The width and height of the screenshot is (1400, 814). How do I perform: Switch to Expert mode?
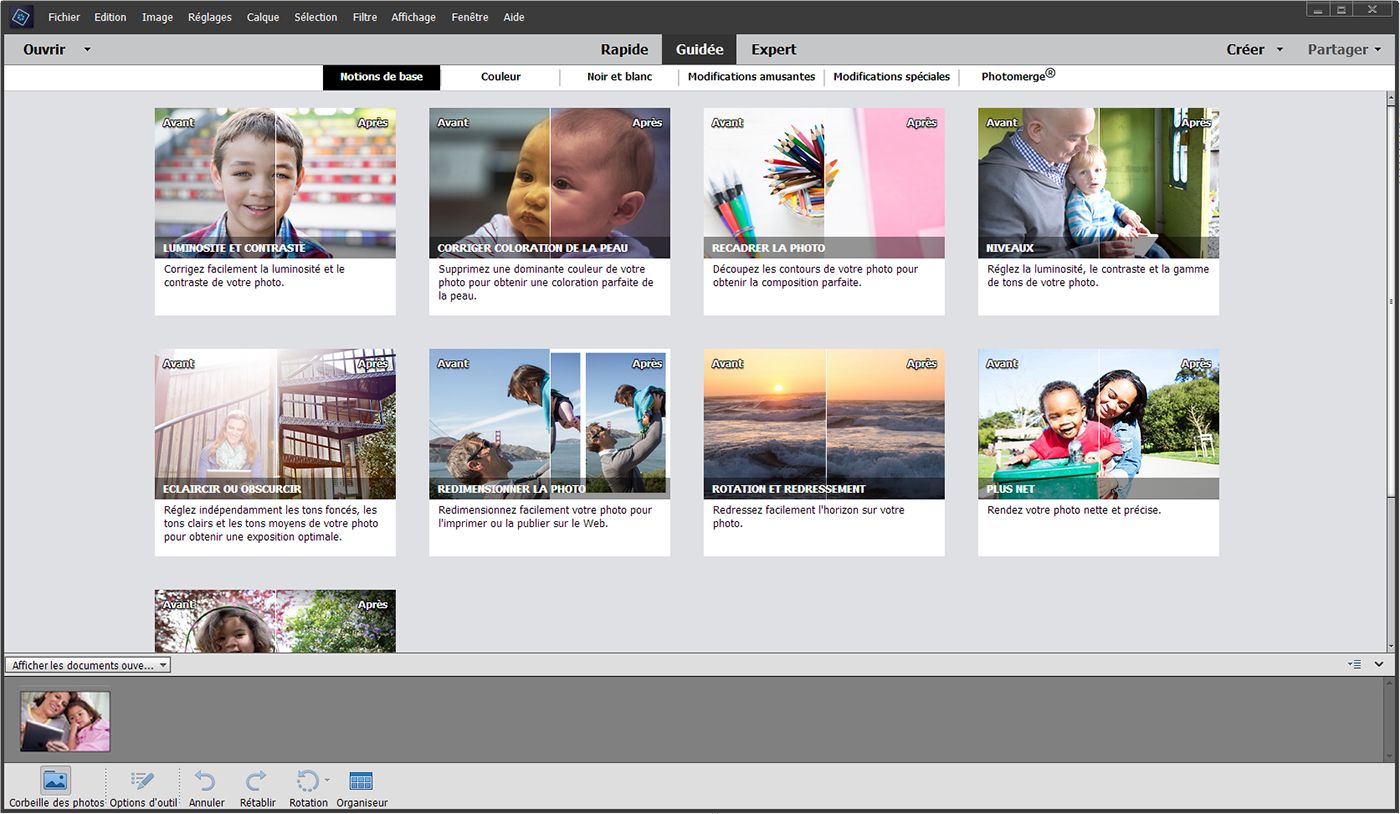[774, 49]
